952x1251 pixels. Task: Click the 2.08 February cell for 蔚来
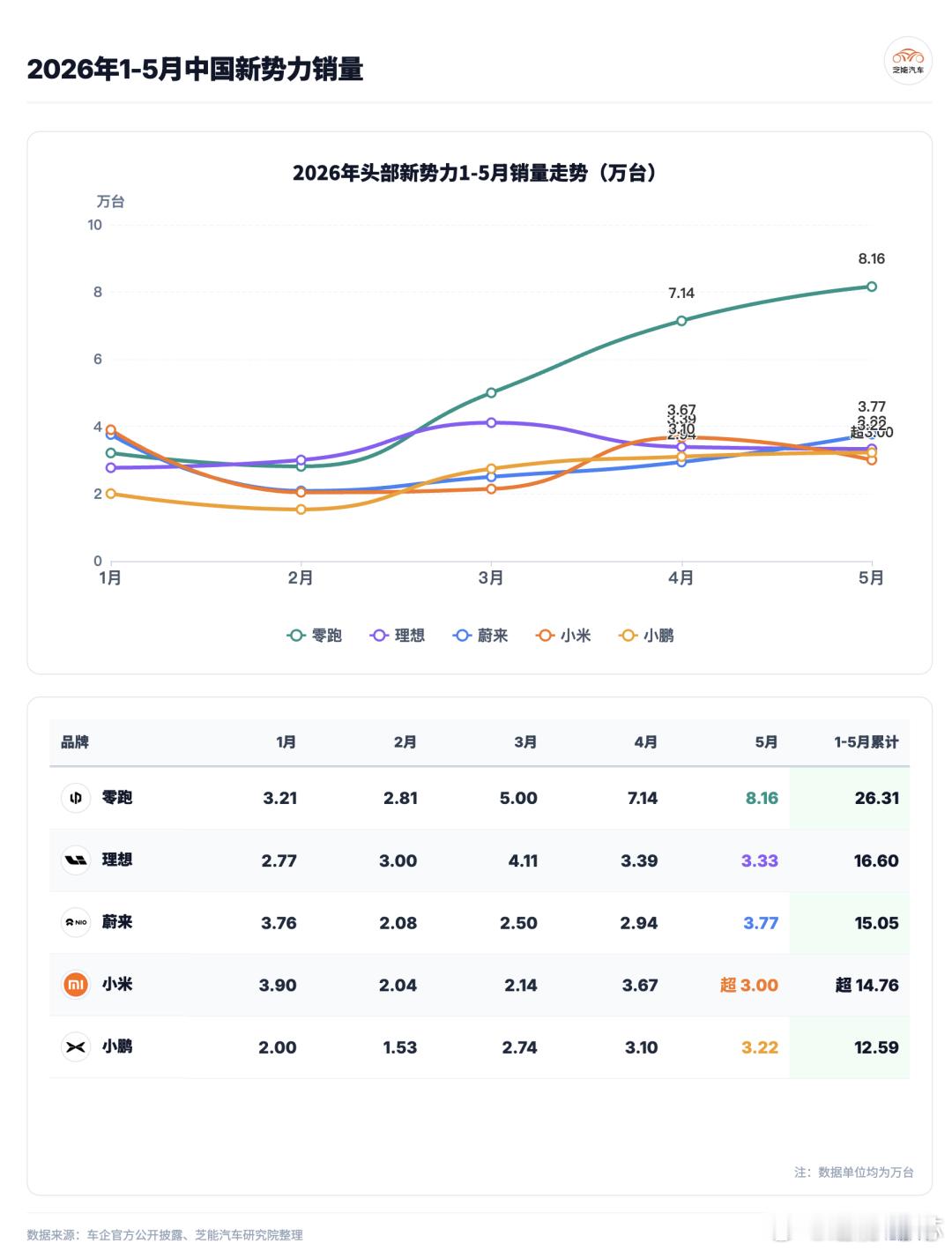point(398,923)
